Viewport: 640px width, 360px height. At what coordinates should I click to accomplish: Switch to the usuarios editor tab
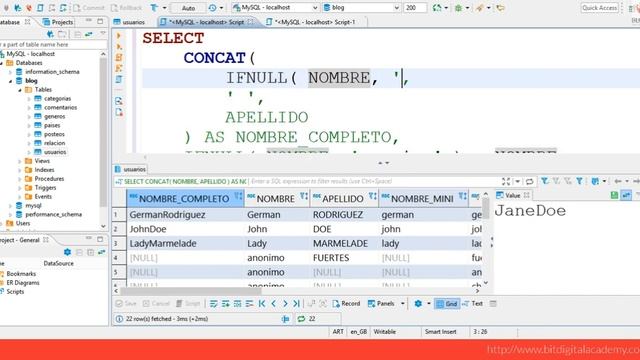(130, 22)
